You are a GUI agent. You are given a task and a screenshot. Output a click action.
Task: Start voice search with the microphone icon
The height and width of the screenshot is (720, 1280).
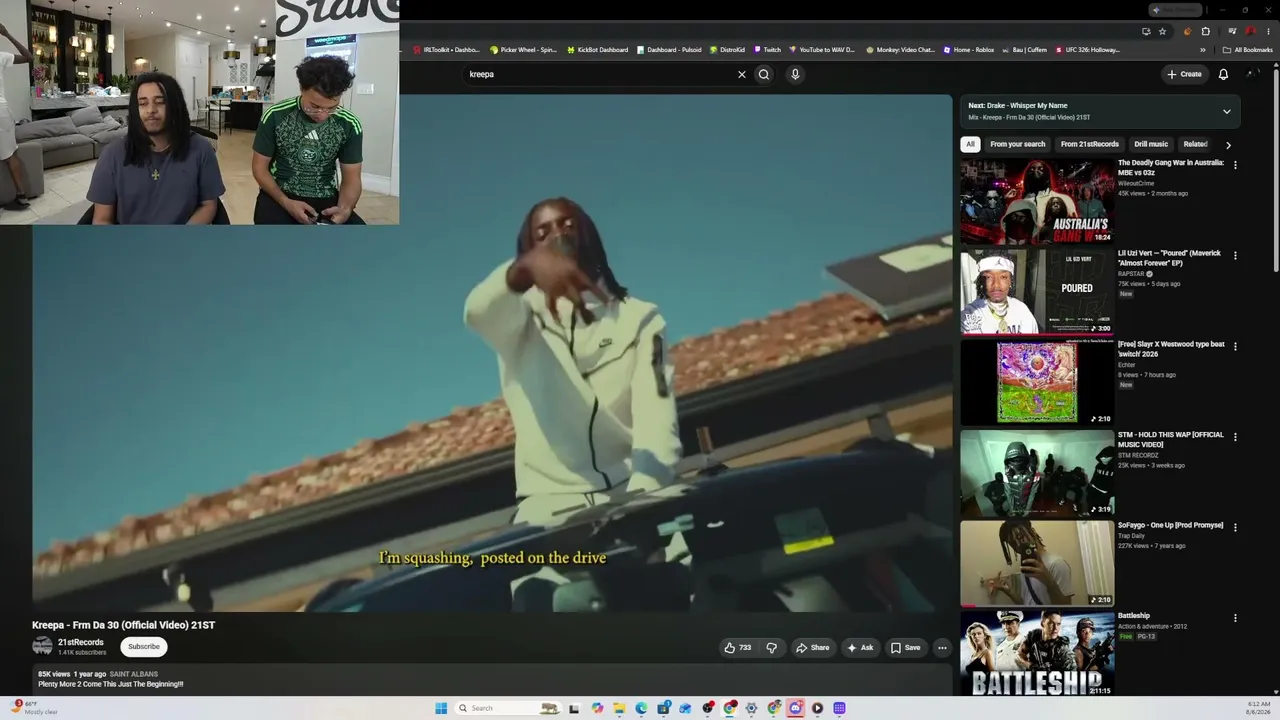(x=795, y=74)
